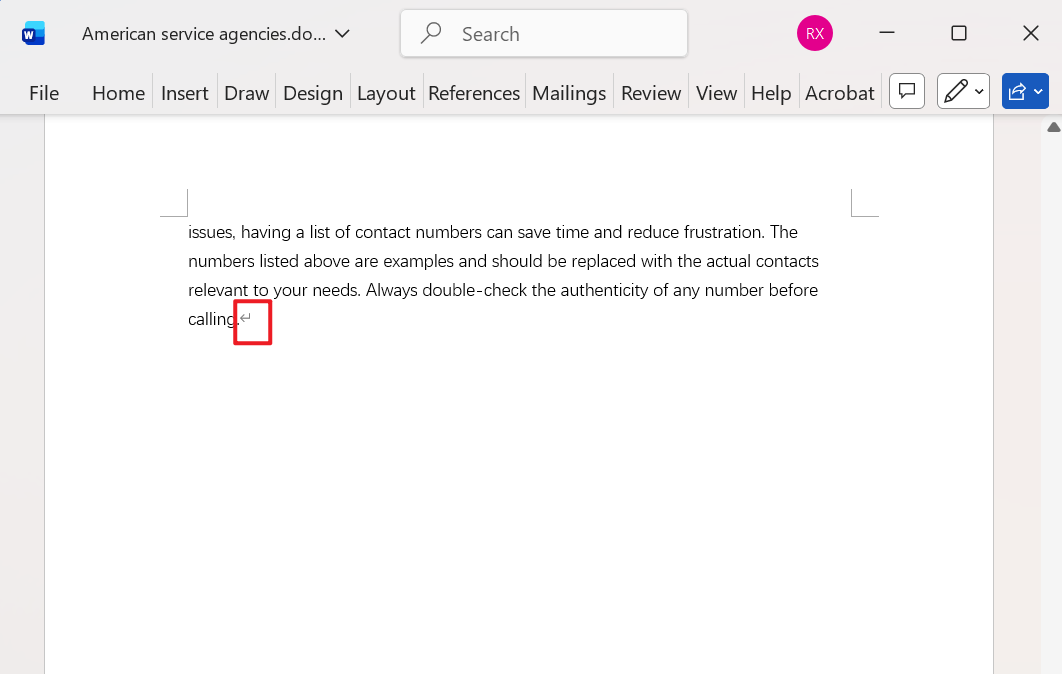The width and height of the screenshot is (1062, 674).
Task: Open the Comments pane
Action: (x=906, y=91)
